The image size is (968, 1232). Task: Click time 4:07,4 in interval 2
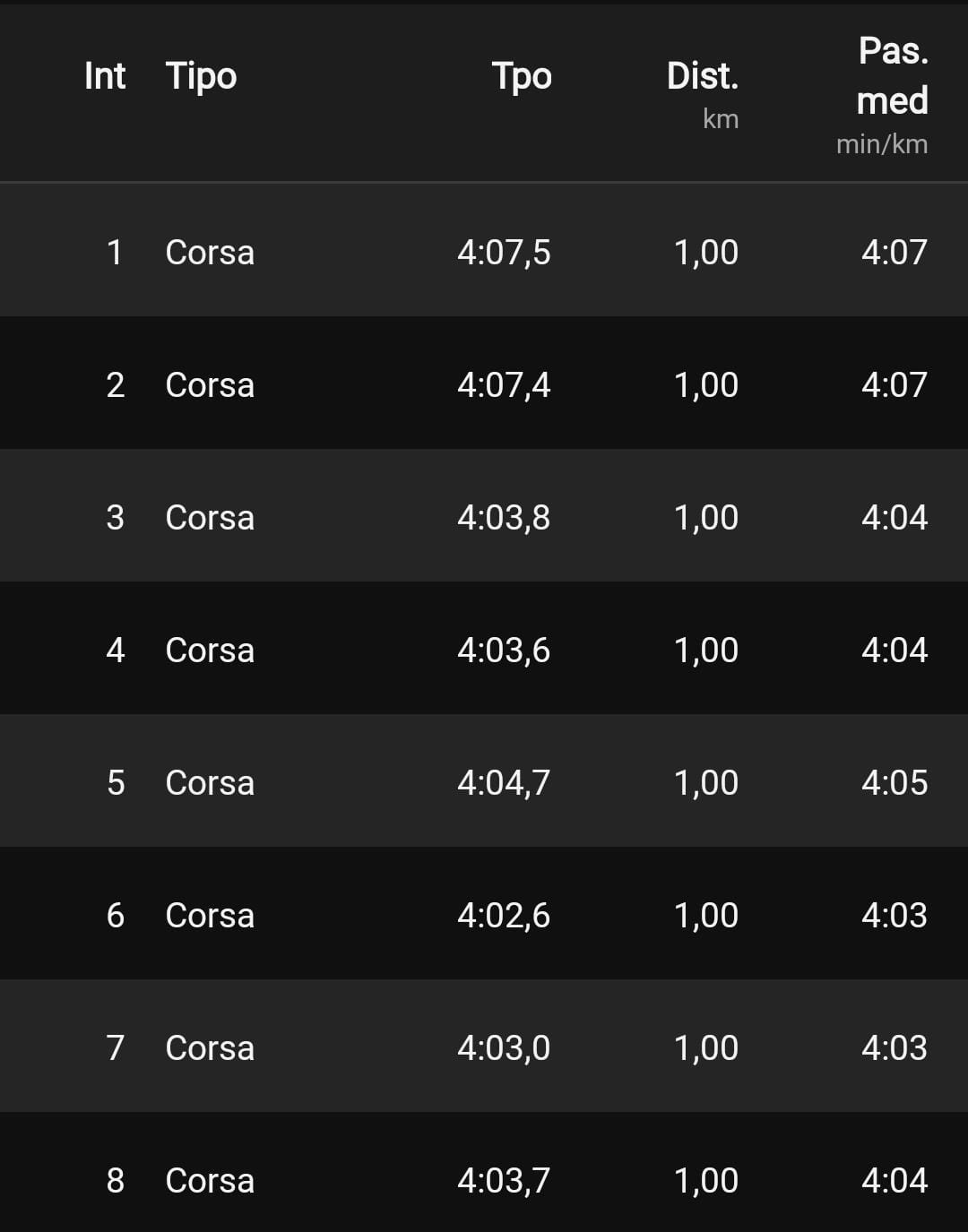504,385
